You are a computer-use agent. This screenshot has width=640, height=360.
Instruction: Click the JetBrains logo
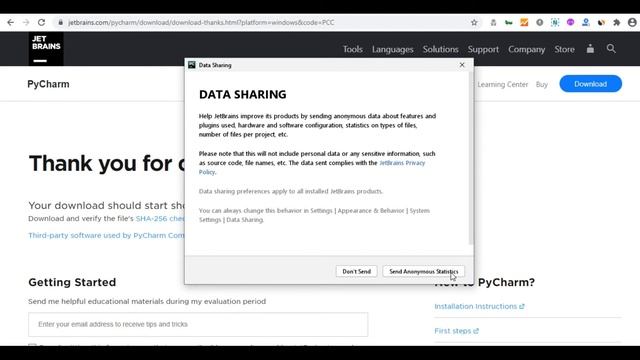click(x=46, y=49)
